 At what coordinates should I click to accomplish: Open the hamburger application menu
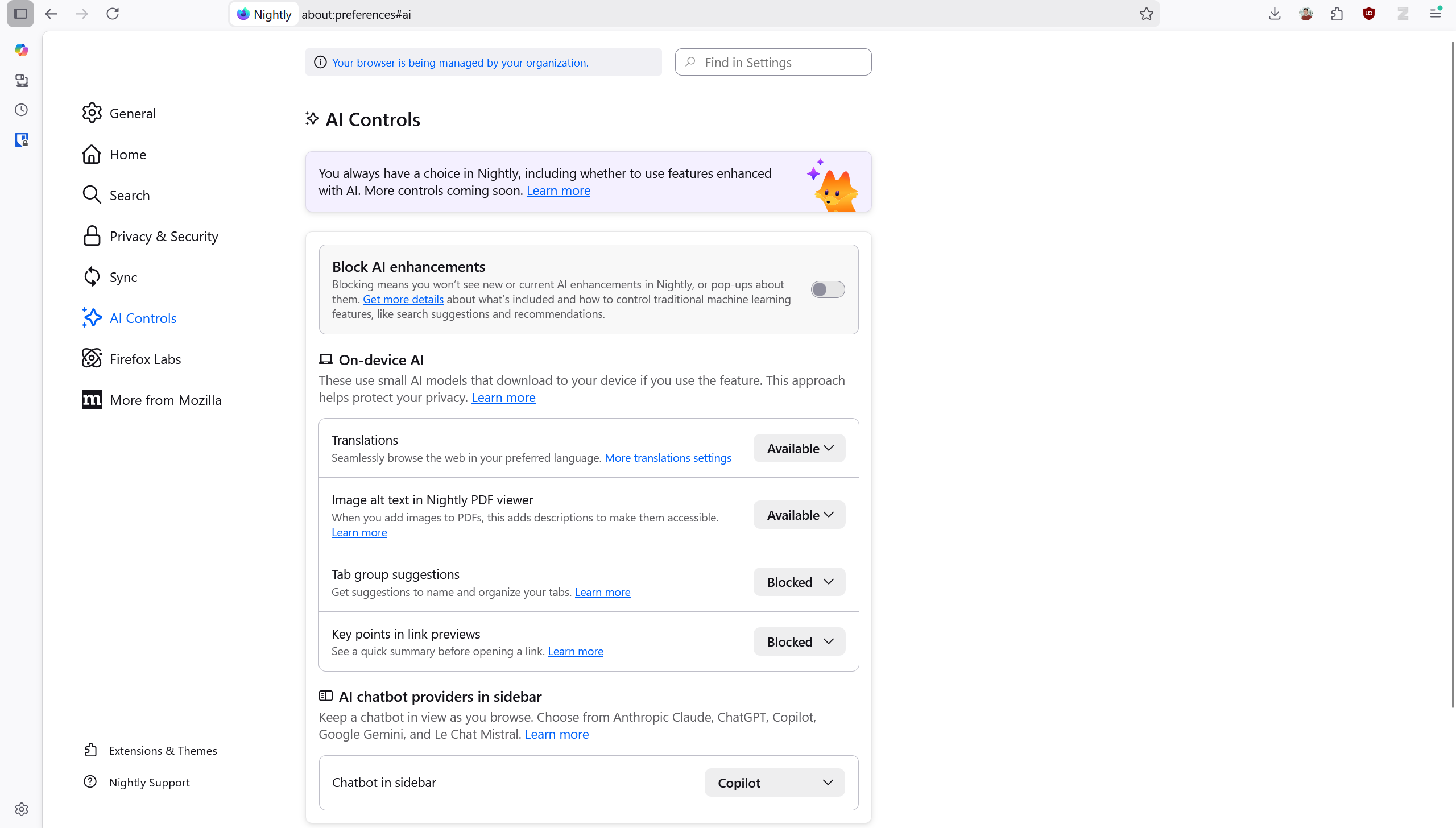[1436, 14]
